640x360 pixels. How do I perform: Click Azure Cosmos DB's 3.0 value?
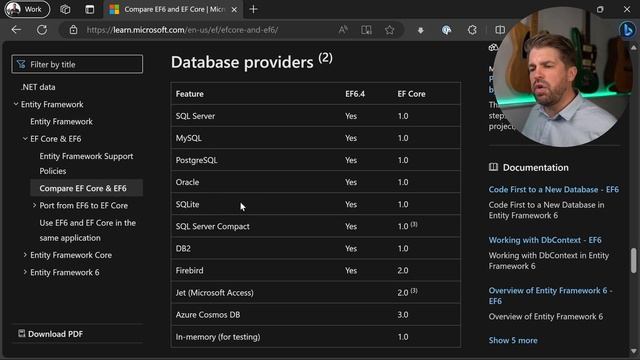[403, 315]
